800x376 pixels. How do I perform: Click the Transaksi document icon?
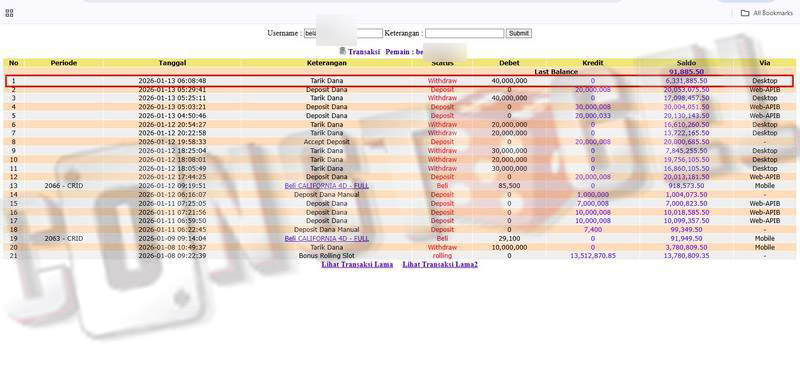pos(343,51)
